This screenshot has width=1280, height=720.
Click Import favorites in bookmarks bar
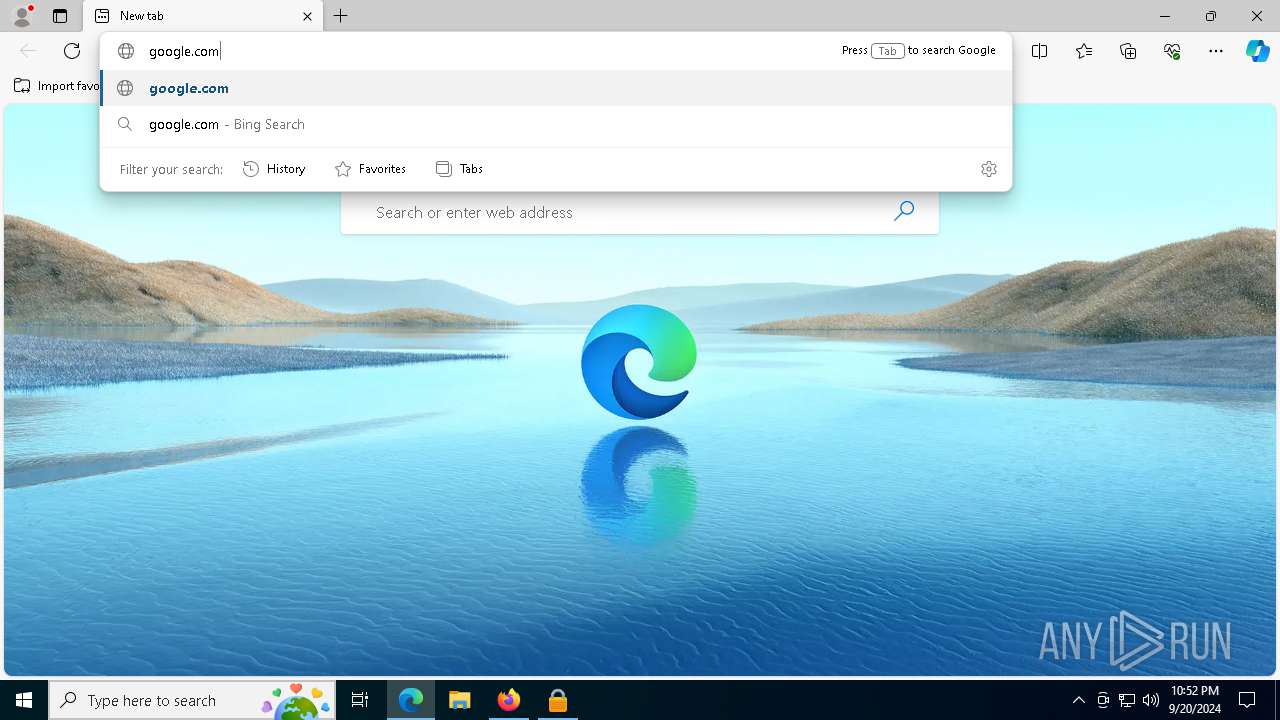pyautogui.click(x=57, y=86)
